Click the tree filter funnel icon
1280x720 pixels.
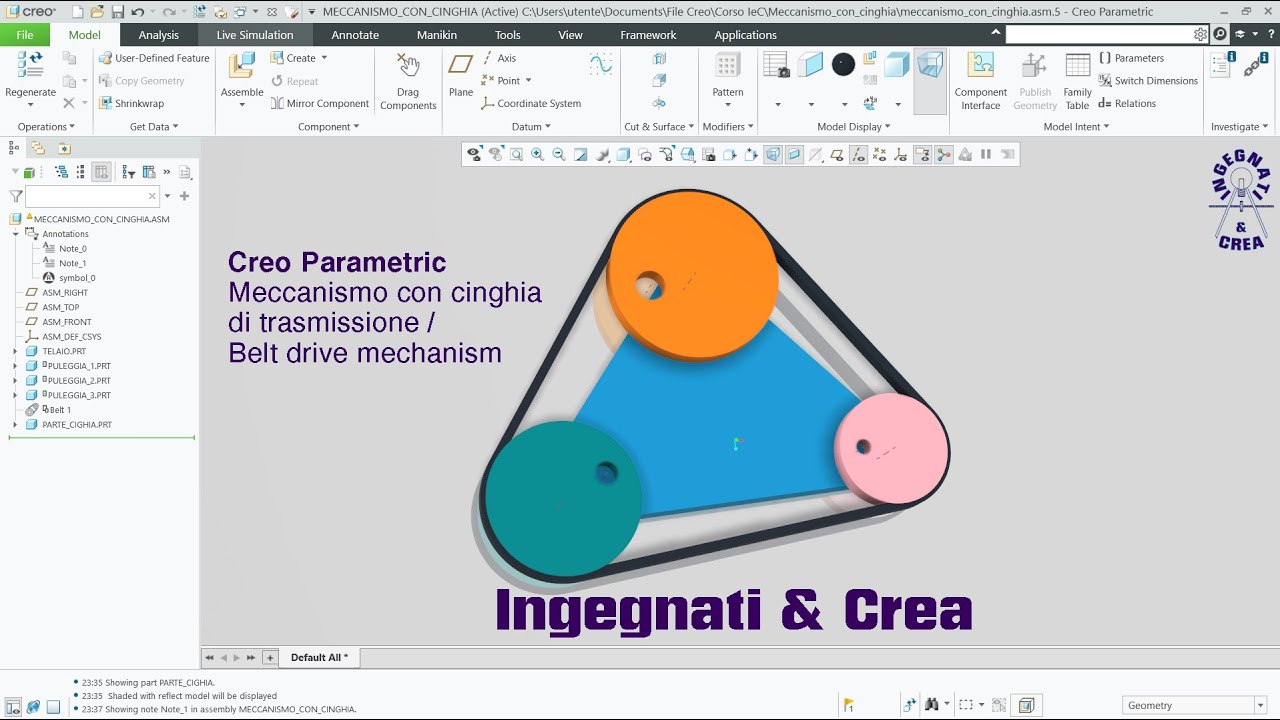click(15, 196)
